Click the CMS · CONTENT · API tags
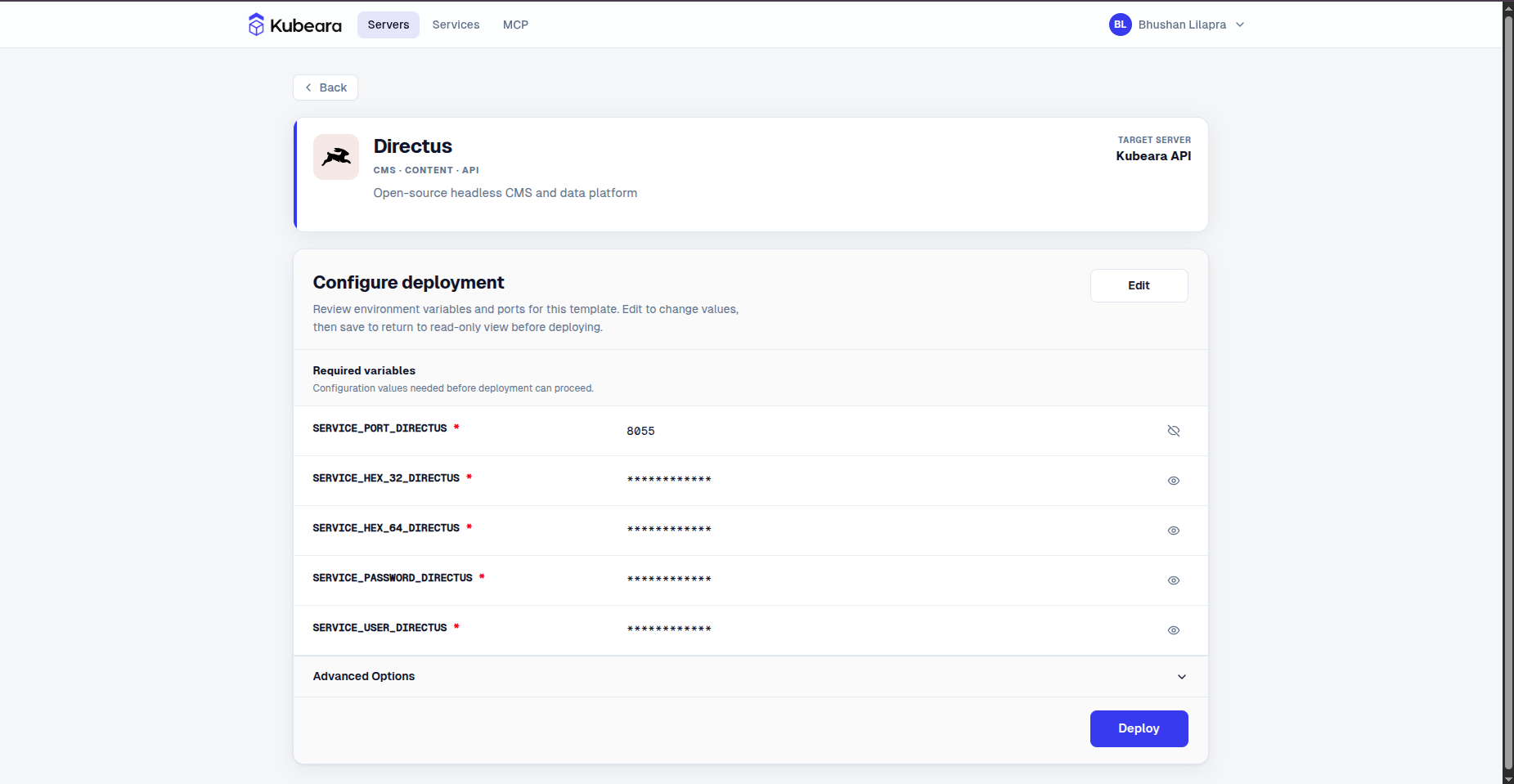The width and height of the screenshot is (1514, 784). pyautogui.click(x=426, y=170)
